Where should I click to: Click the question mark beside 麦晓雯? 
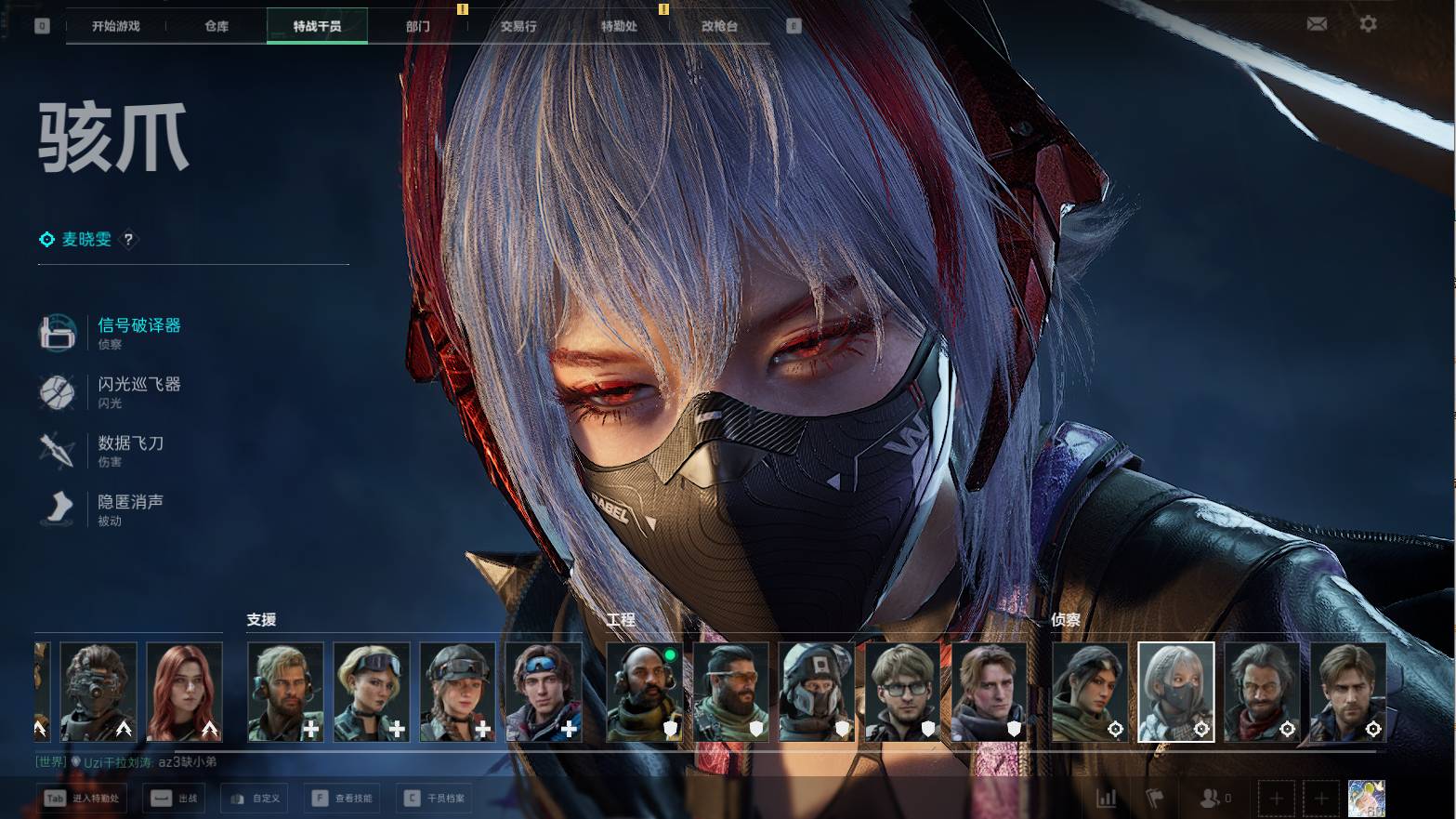128,240
